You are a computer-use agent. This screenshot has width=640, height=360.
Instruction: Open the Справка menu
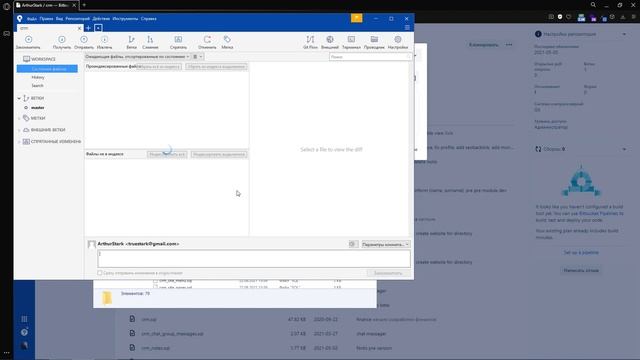pos(149,19)
